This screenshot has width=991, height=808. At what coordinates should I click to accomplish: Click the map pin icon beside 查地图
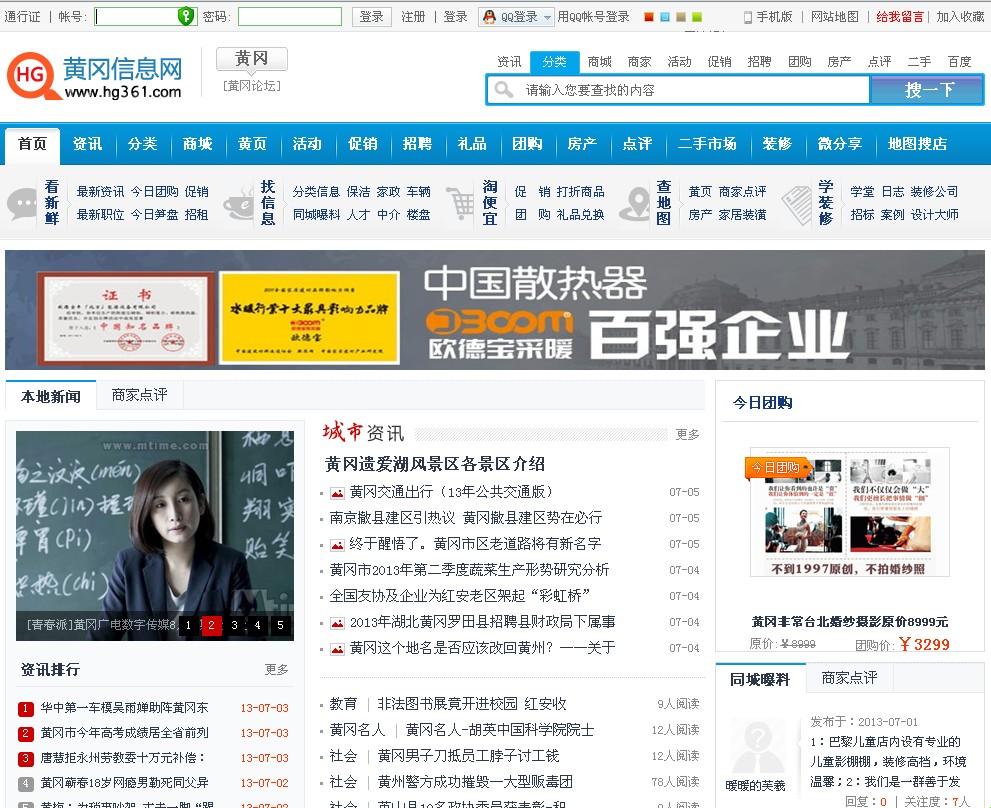(x=635, y=204)
